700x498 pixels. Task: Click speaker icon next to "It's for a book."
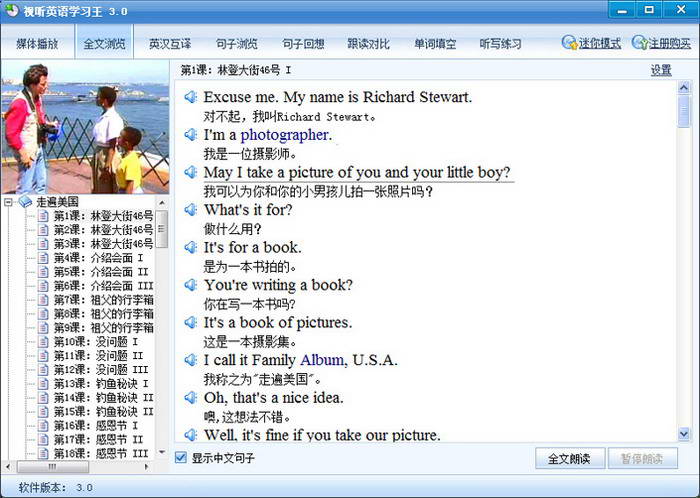click(x=189, y=248)
